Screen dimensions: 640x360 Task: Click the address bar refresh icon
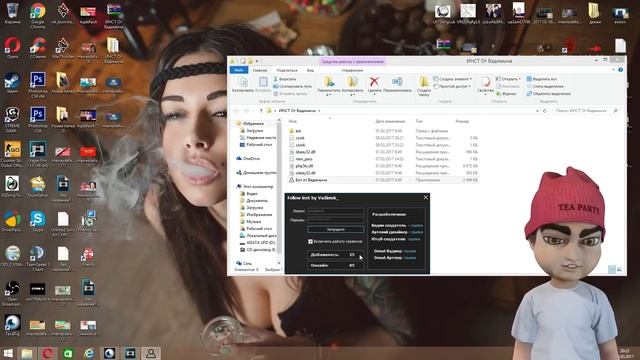544,111
